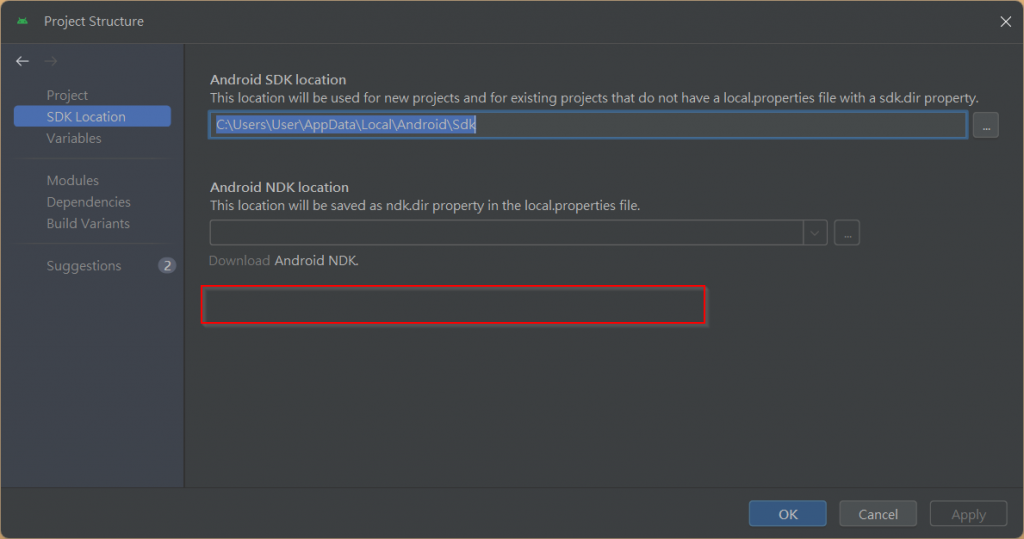Open Dependencies section in the sidebar
Viewport: 1024px width, 539px height.
point(88,202)
